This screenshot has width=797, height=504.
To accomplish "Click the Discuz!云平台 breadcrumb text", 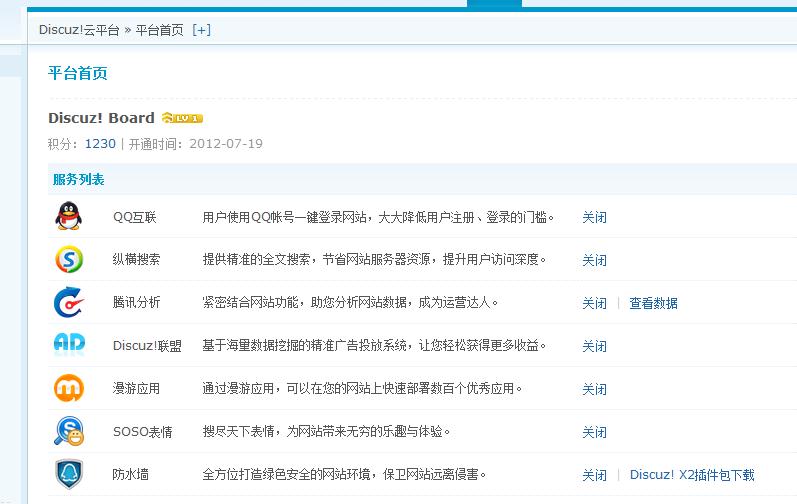I will (x=79, y=30).
